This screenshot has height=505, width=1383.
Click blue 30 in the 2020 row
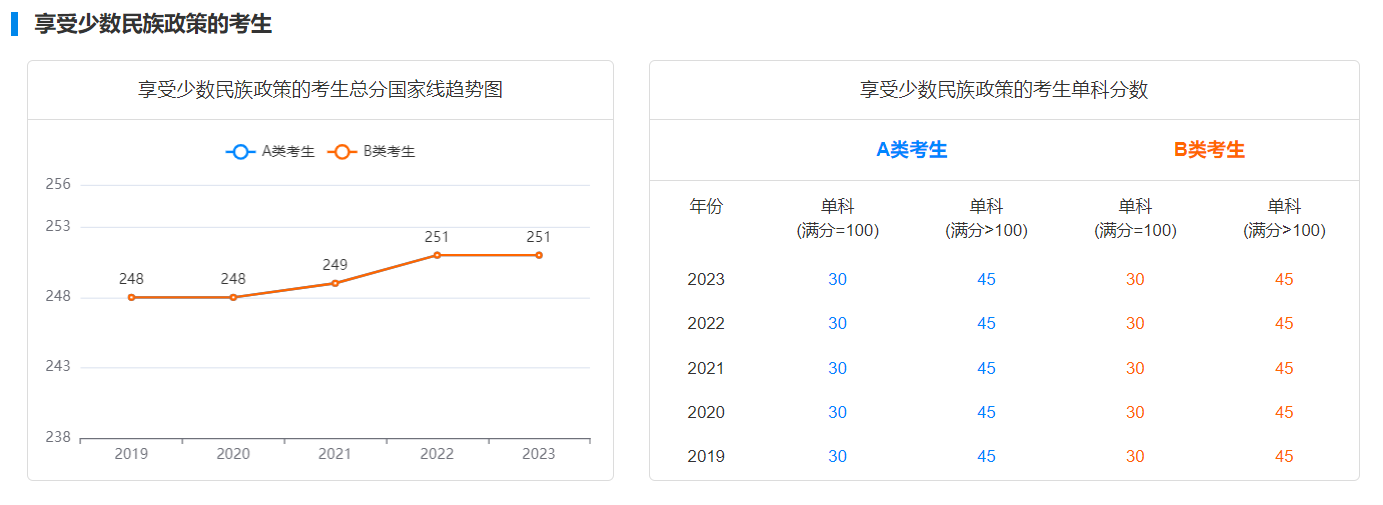(x=838, y=413)
